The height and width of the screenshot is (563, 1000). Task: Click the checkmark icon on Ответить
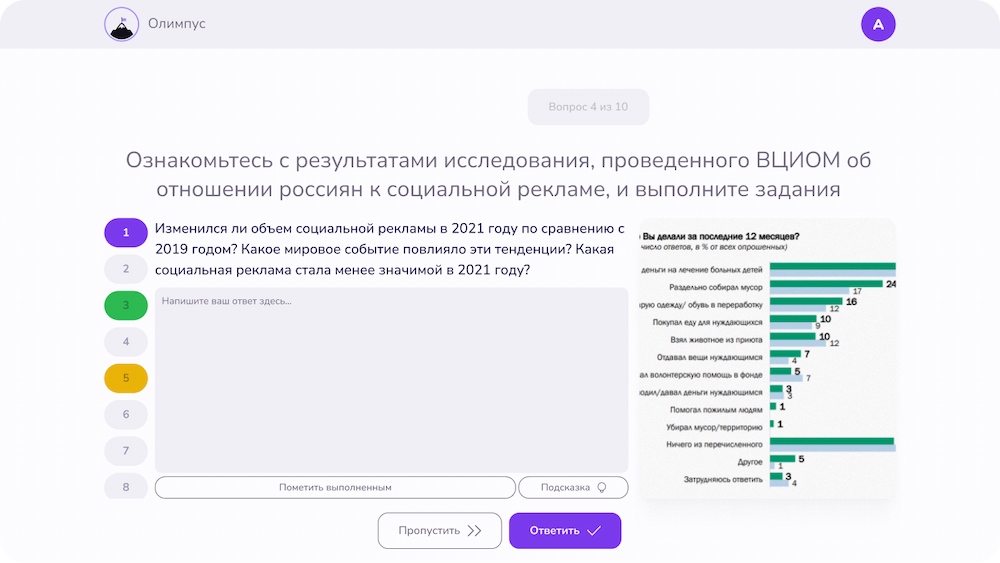594,530
